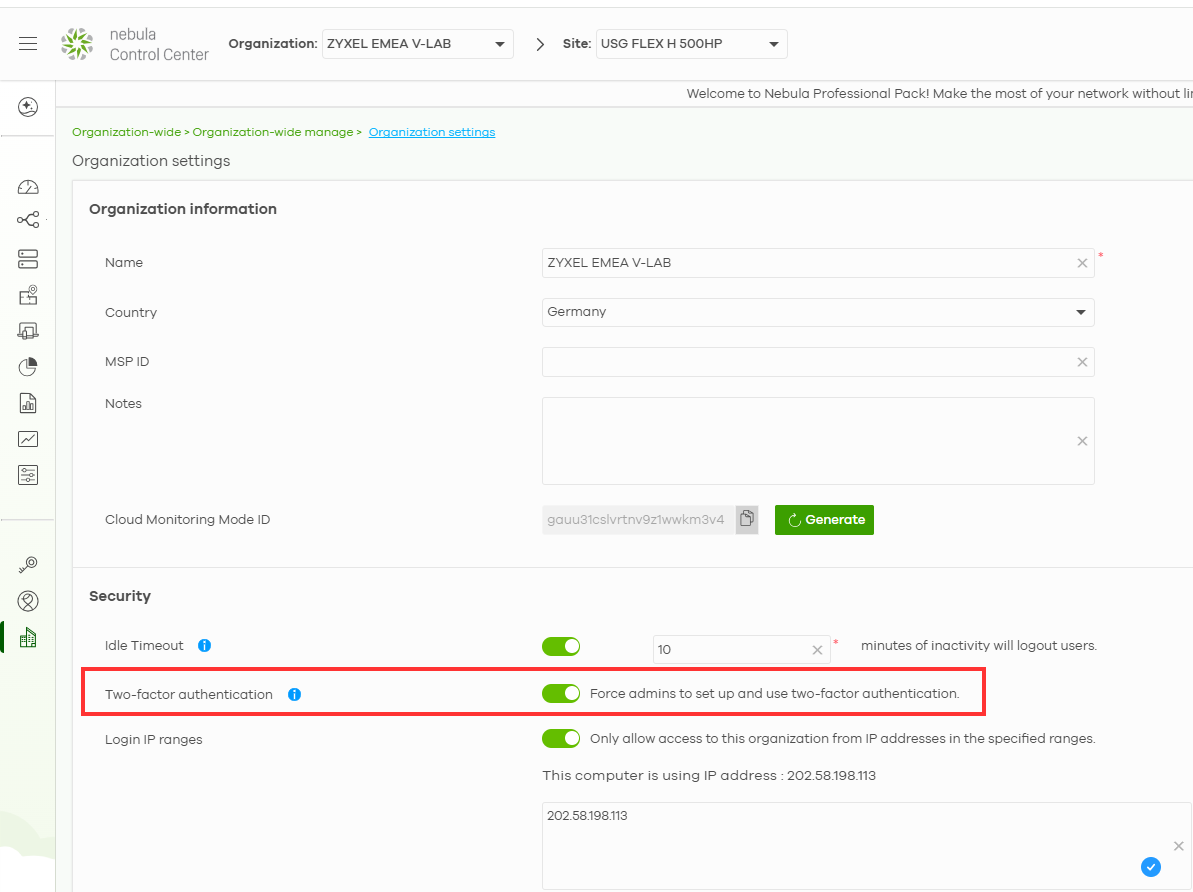The width and height of the screenshot is (1193, 892).
Task: Toggle the Login IP ranges restriction
Action: 561,739
